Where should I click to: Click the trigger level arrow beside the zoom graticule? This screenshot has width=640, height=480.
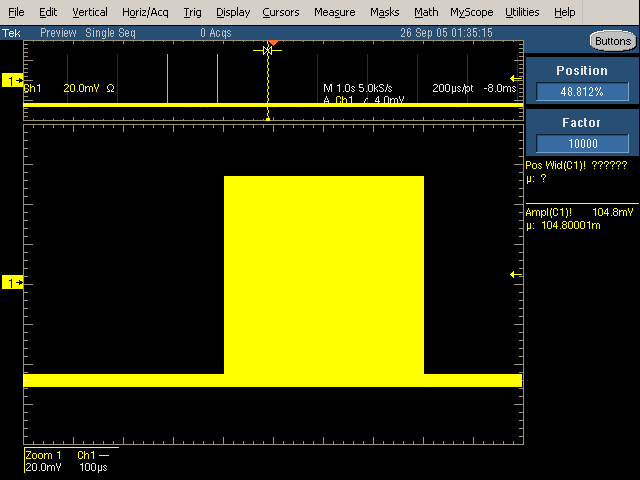pyautogui.click(x=516, y=274)
